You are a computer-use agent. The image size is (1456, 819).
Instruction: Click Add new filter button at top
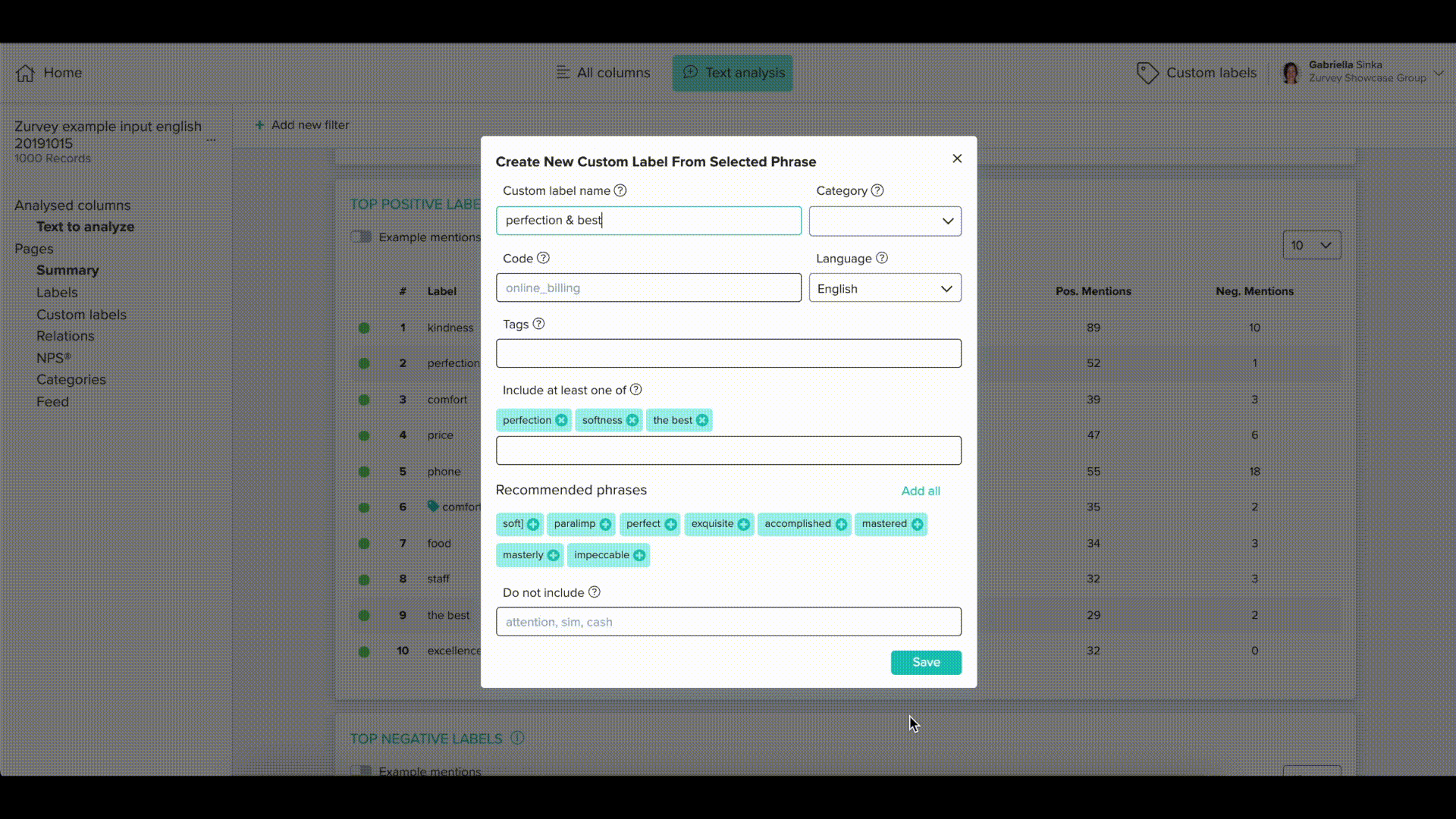[302, 124]
